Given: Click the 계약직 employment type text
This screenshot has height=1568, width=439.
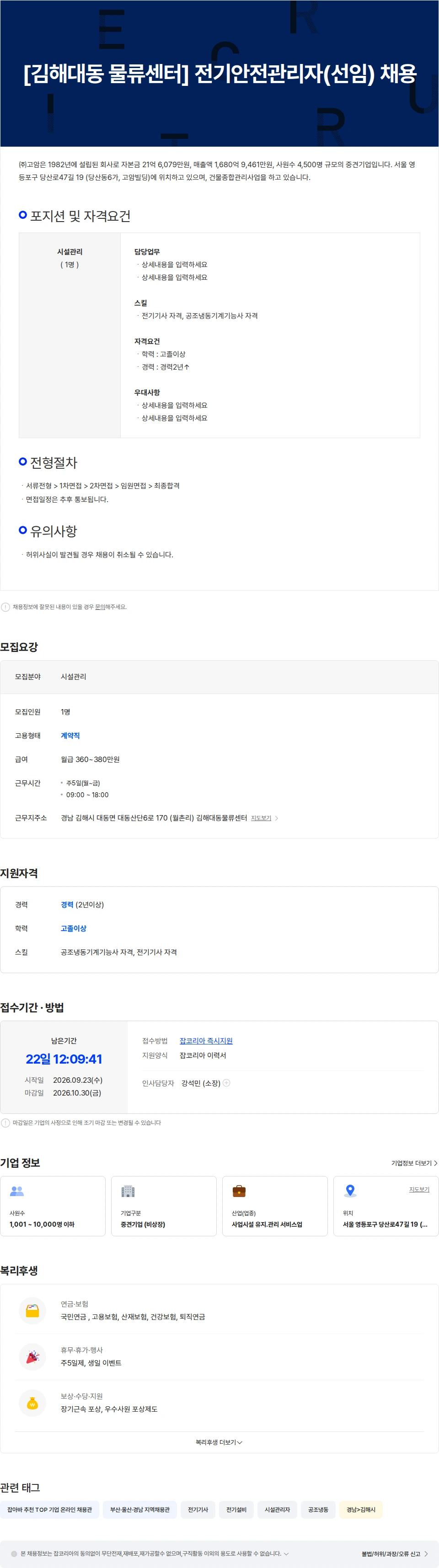Looking at the screenshot, I should coord(70,736).
